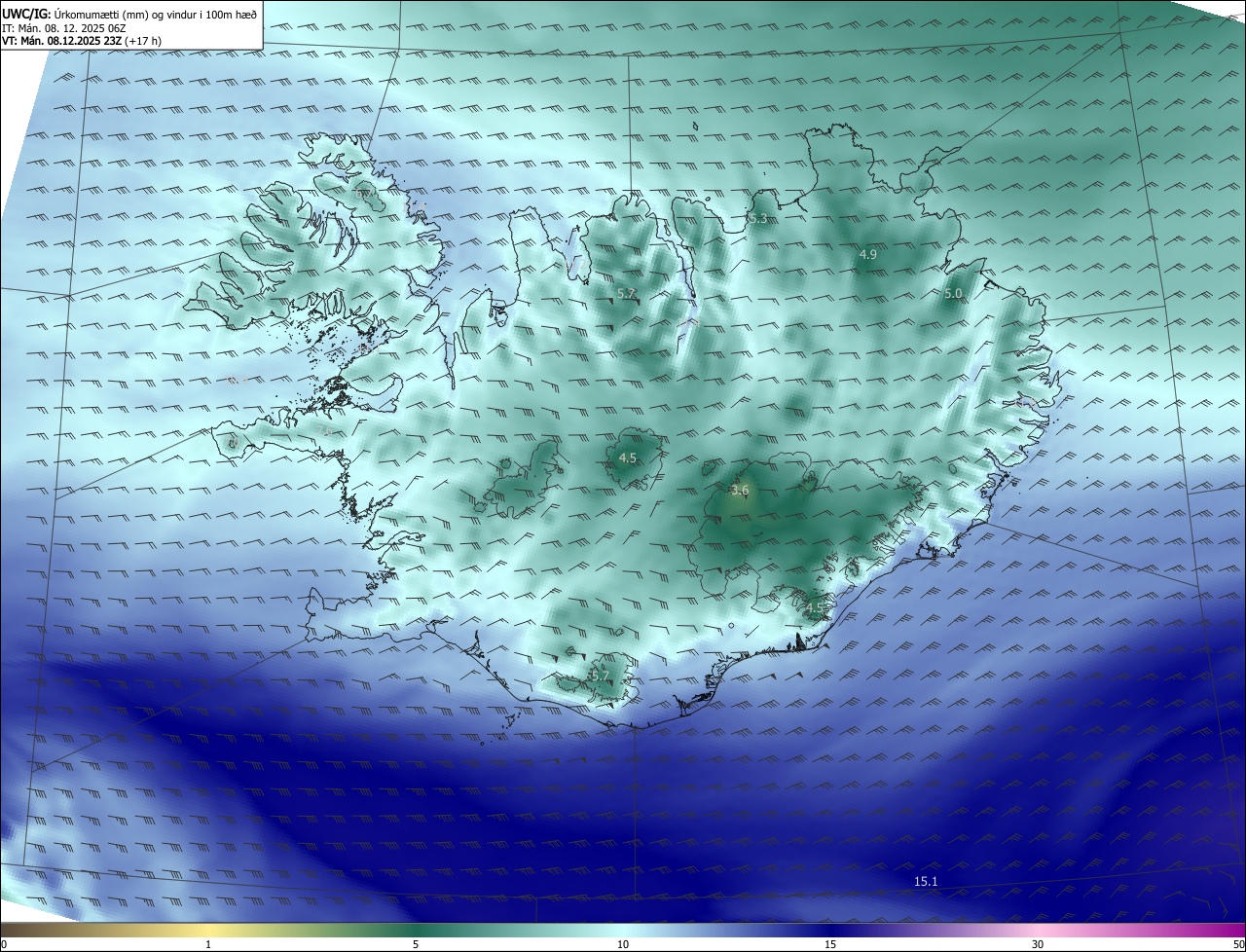The image size is (1246, 952).
Task: Click the '4.5' value on the central Hofsjökull glacier
Action: (628, 458)
